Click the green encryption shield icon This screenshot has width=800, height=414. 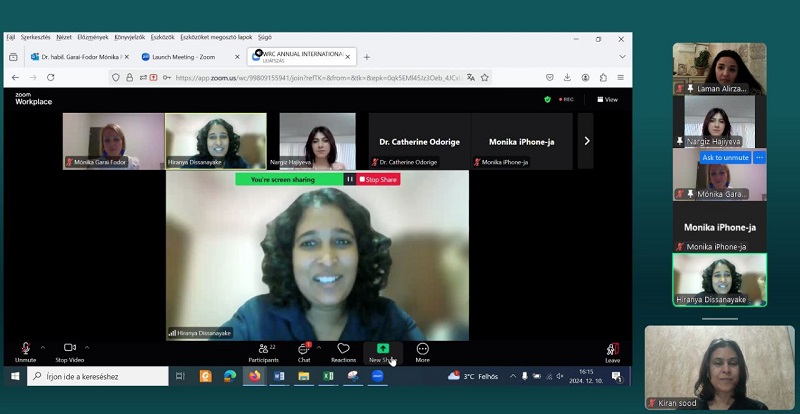(547, 100)
